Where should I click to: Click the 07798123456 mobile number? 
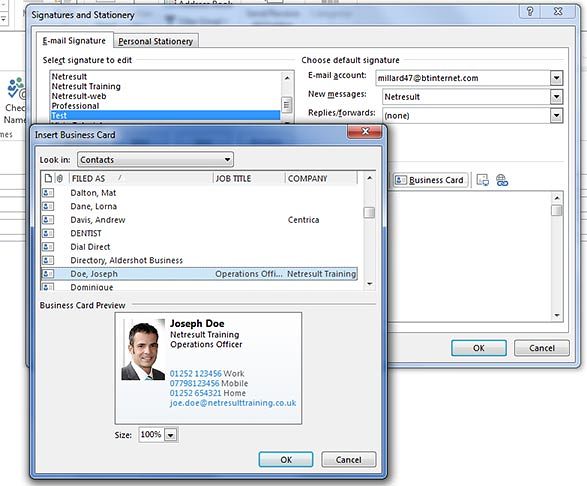(195, 383)
